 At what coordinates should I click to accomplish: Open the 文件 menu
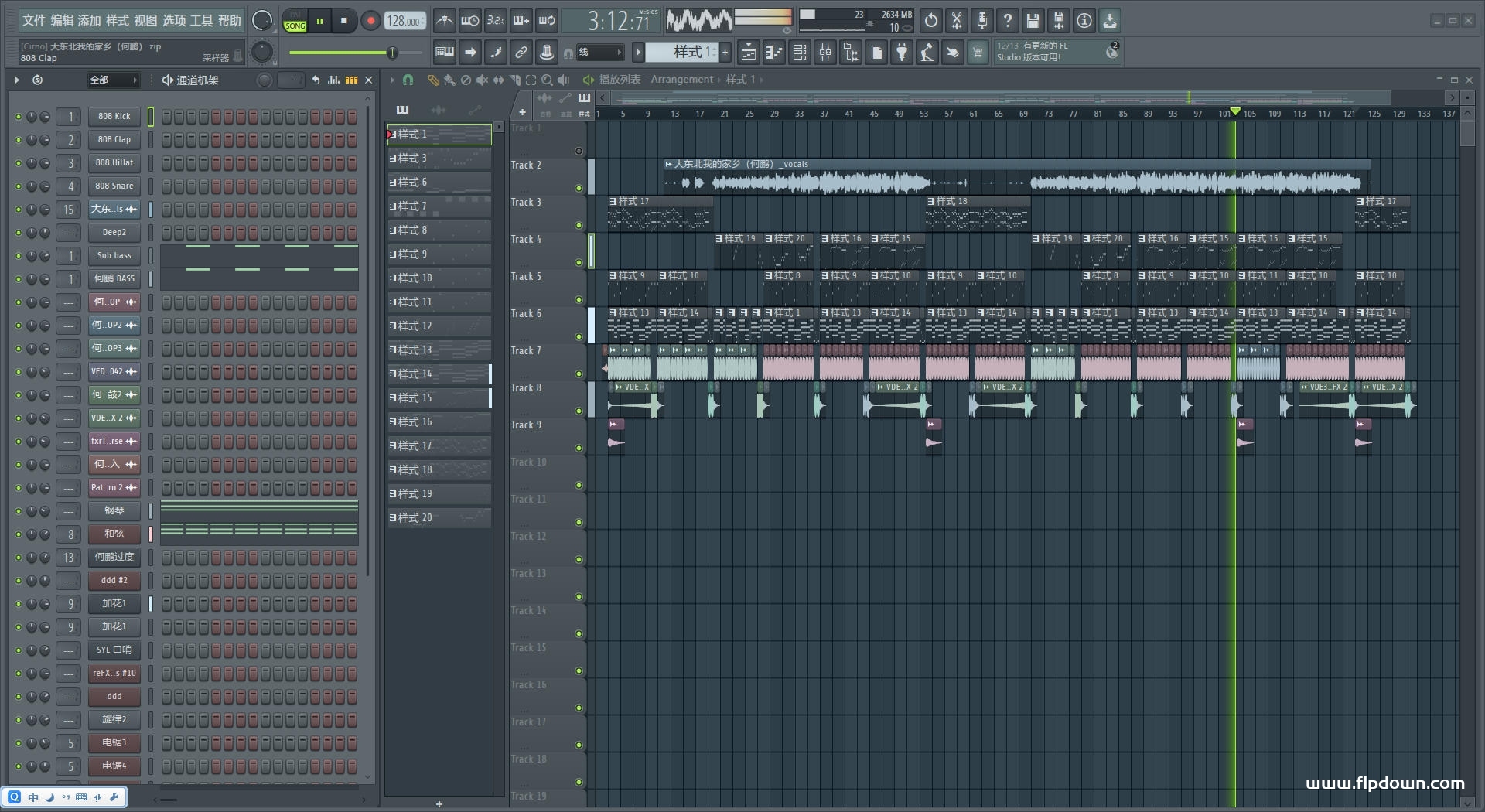point(33,21)
